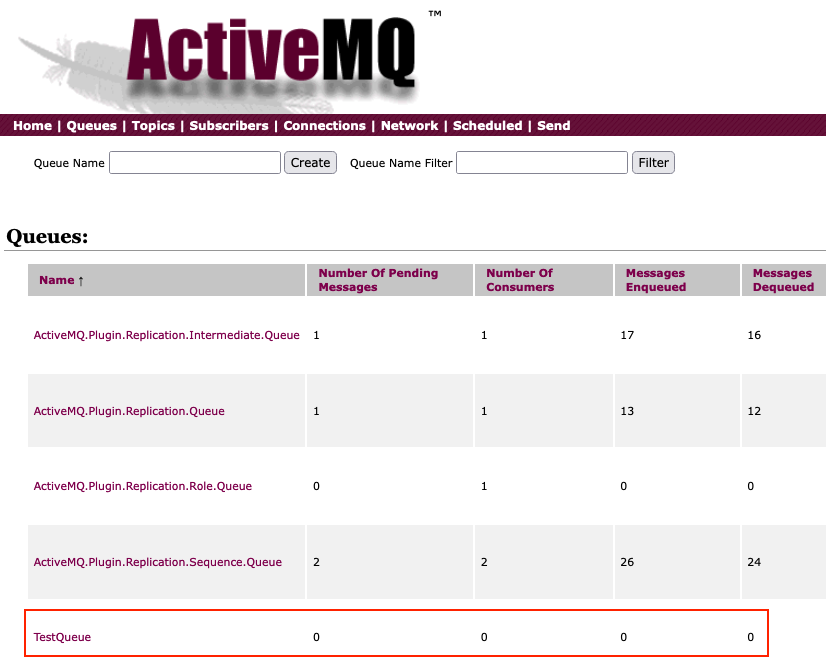
Task: Select dequeued value 16 in Intermediate.Queue row
Action: coord(754,335)
